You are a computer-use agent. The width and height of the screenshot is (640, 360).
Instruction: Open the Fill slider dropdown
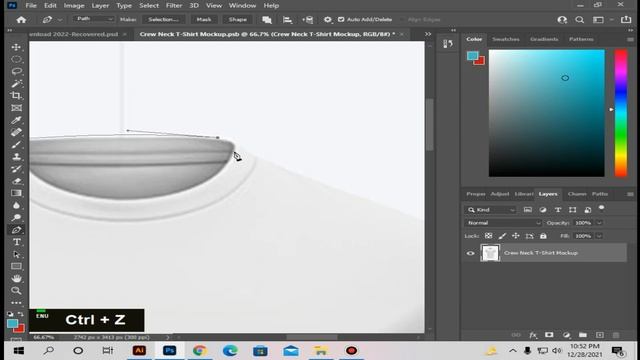pos(599,236)
